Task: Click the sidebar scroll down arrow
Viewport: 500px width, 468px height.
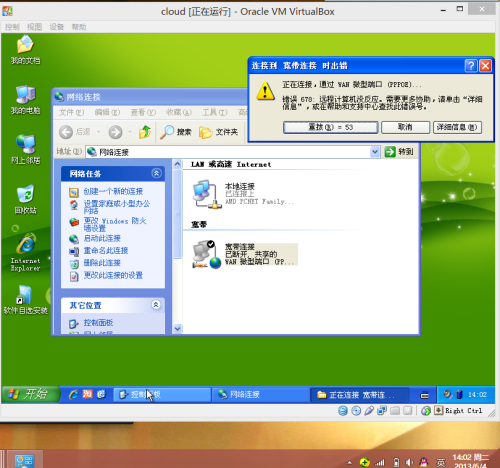Action: coord(177,329)
